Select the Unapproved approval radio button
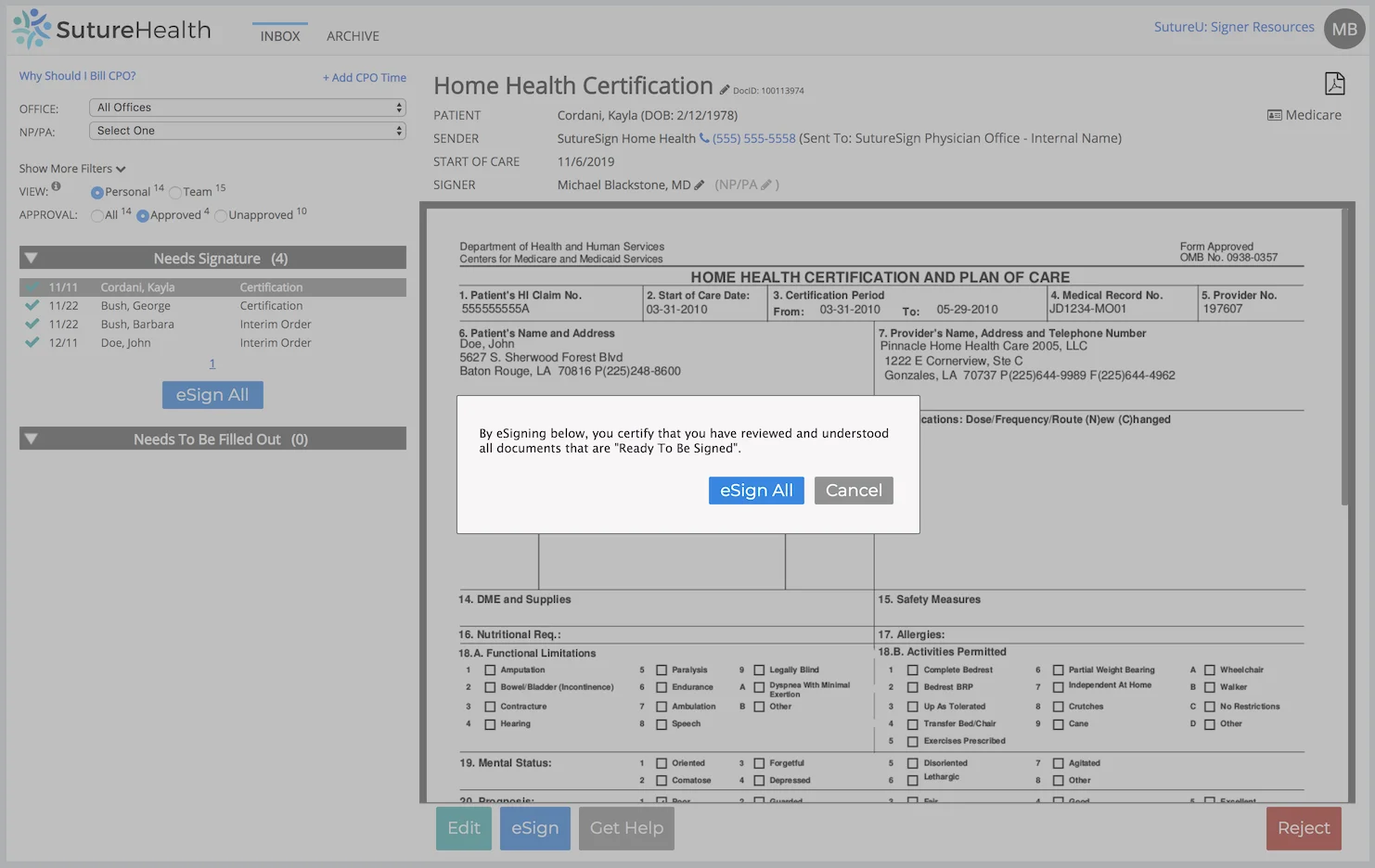 pyautogui.click(x=221, y=216)
